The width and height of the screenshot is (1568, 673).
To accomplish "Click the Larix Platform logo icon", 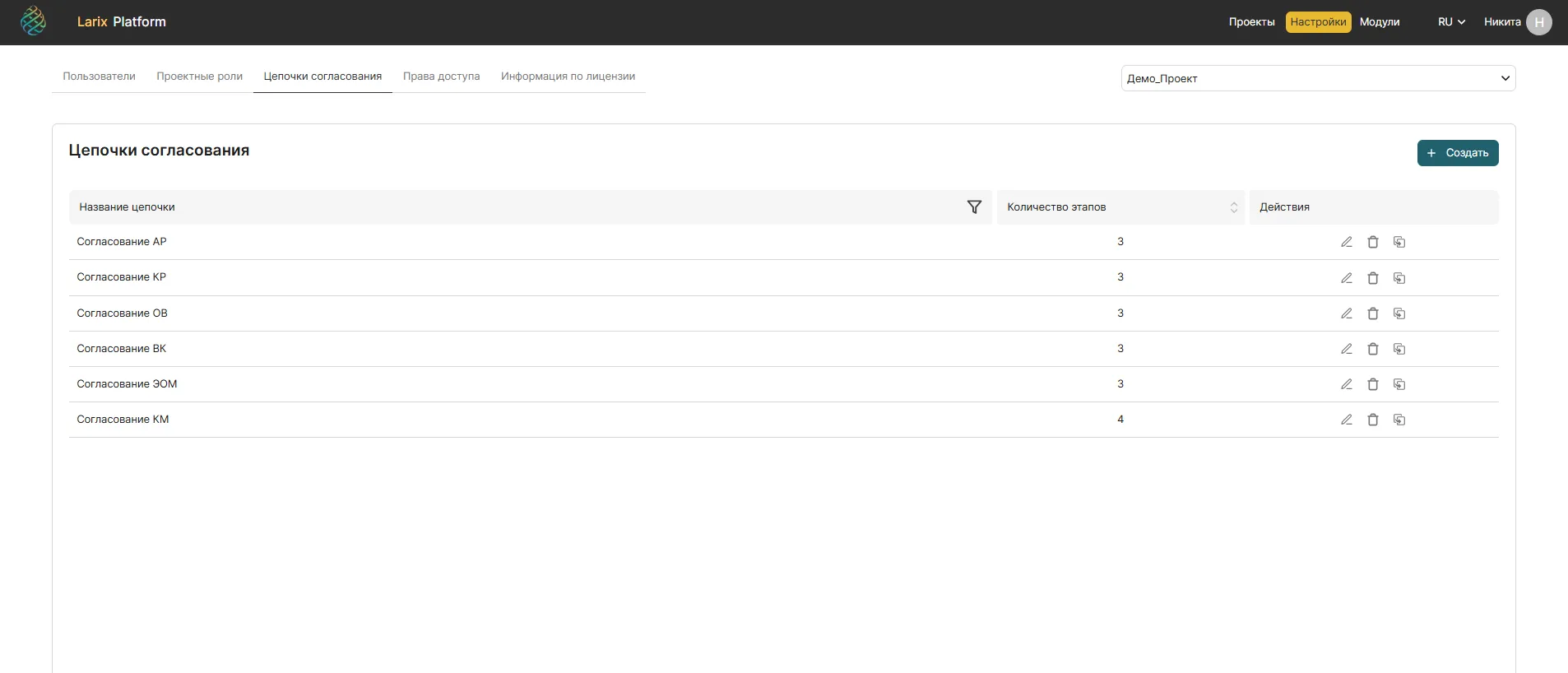I will click(33, 21).
